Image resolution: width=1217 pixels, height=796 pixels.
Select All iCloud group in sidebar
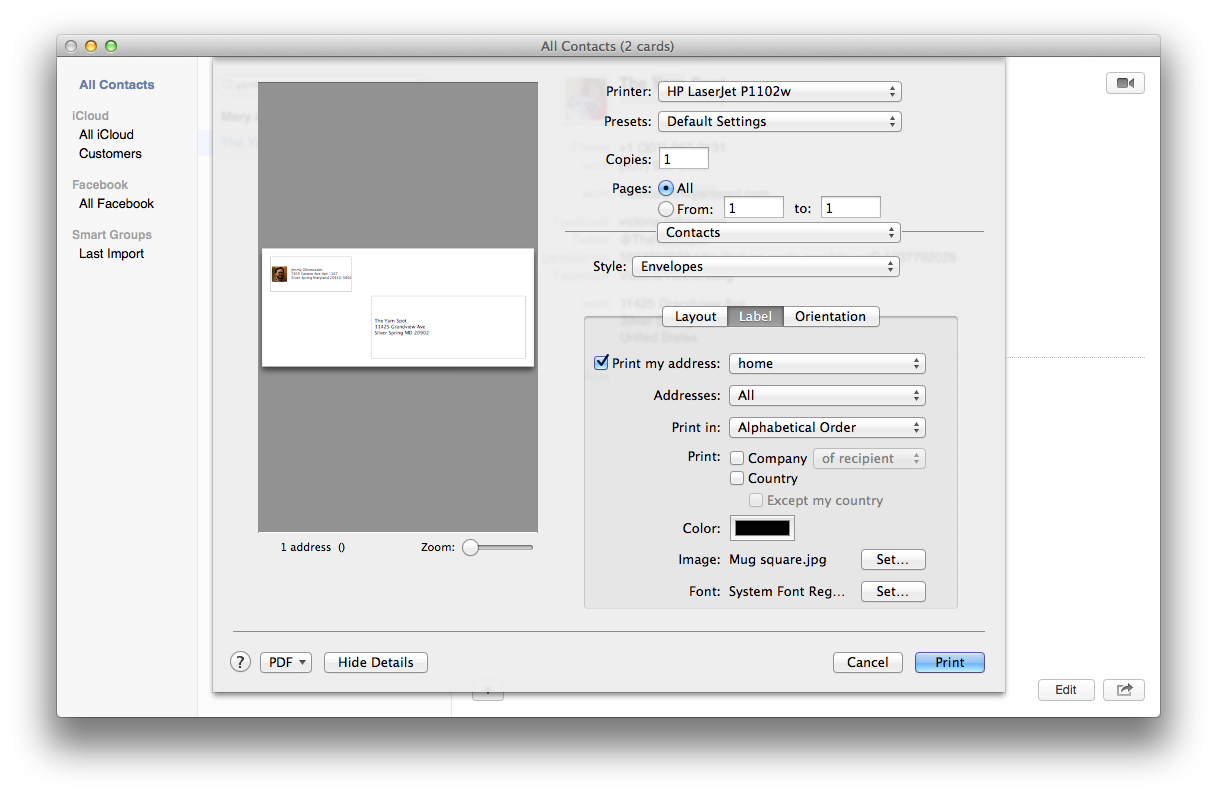(x=106, y=134)
